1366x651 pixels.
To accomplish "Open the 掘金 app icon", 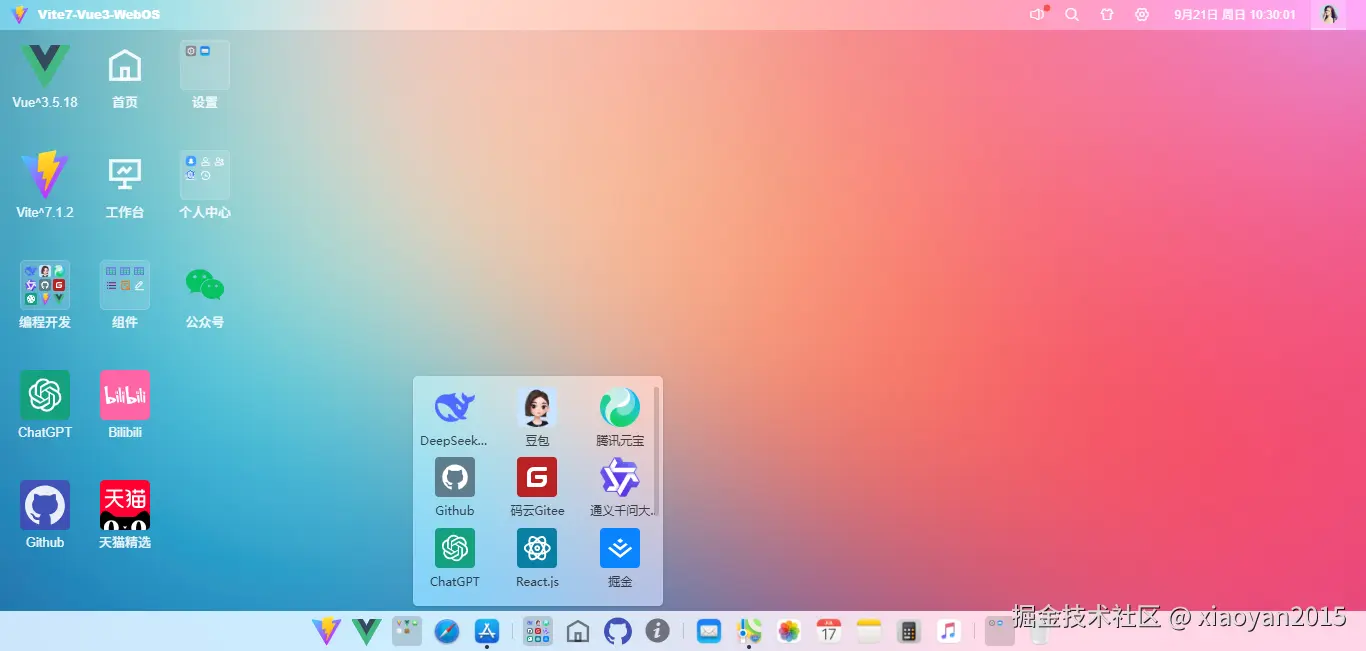I will [x=619, y=548].
